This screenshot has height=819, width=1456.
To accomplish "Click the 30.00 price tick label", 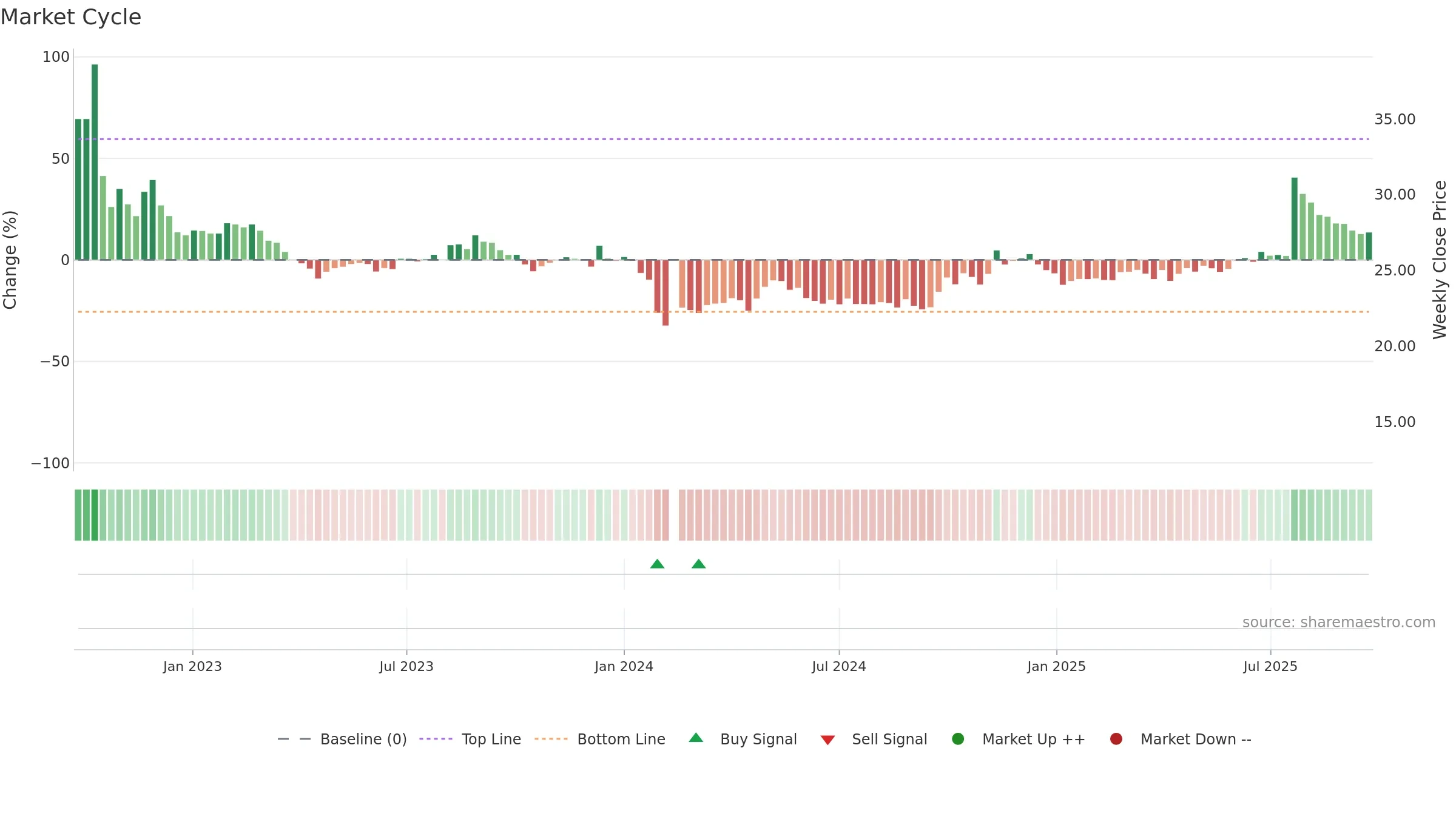I will coord(1395,195).
